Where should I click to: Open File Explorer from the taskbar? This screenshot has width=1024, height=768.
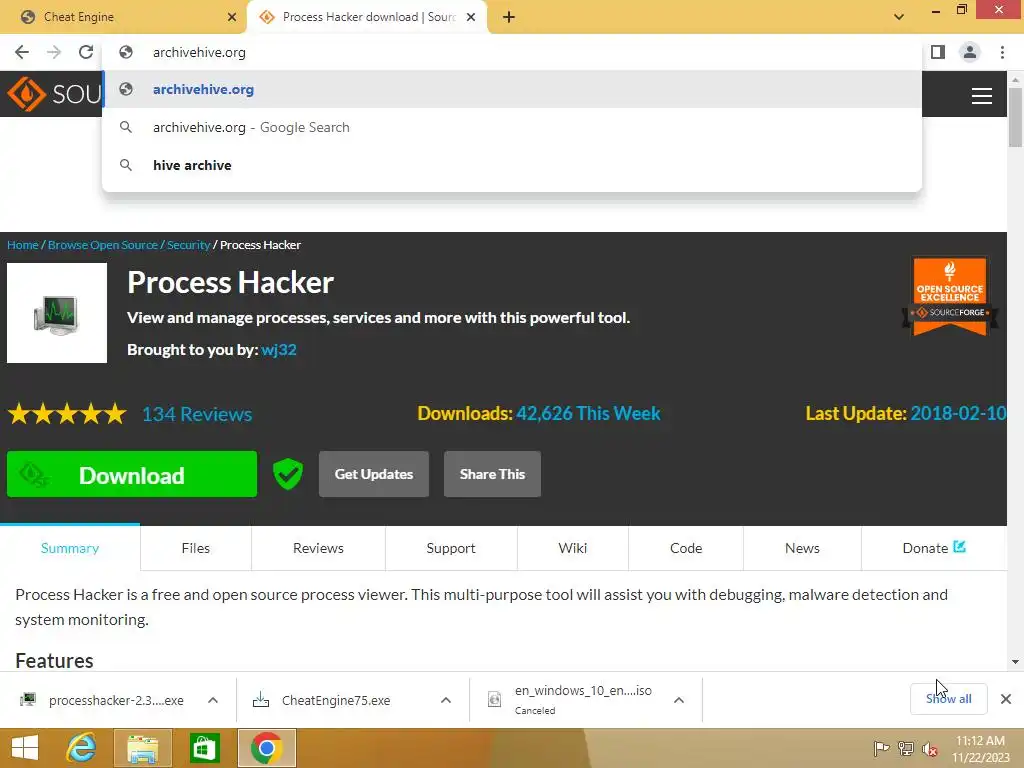(x=143, y=748)
